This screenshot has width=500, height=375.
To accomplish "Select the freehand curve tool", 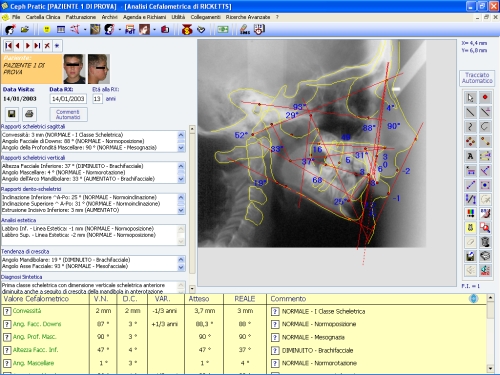I will pyautogui.click(x=470, y=127).
